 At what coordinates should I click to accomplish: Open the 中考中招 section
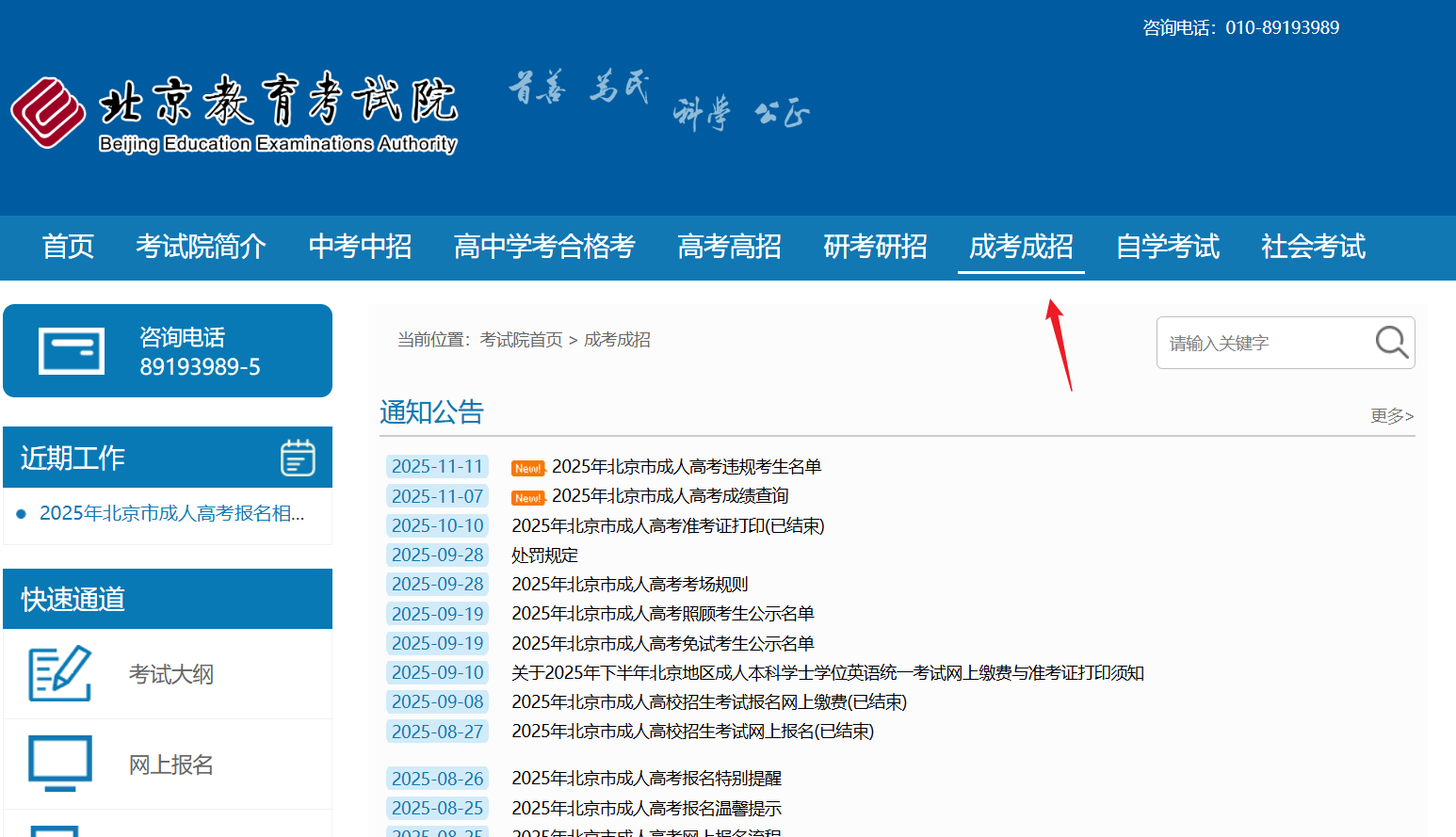point(360,247)
